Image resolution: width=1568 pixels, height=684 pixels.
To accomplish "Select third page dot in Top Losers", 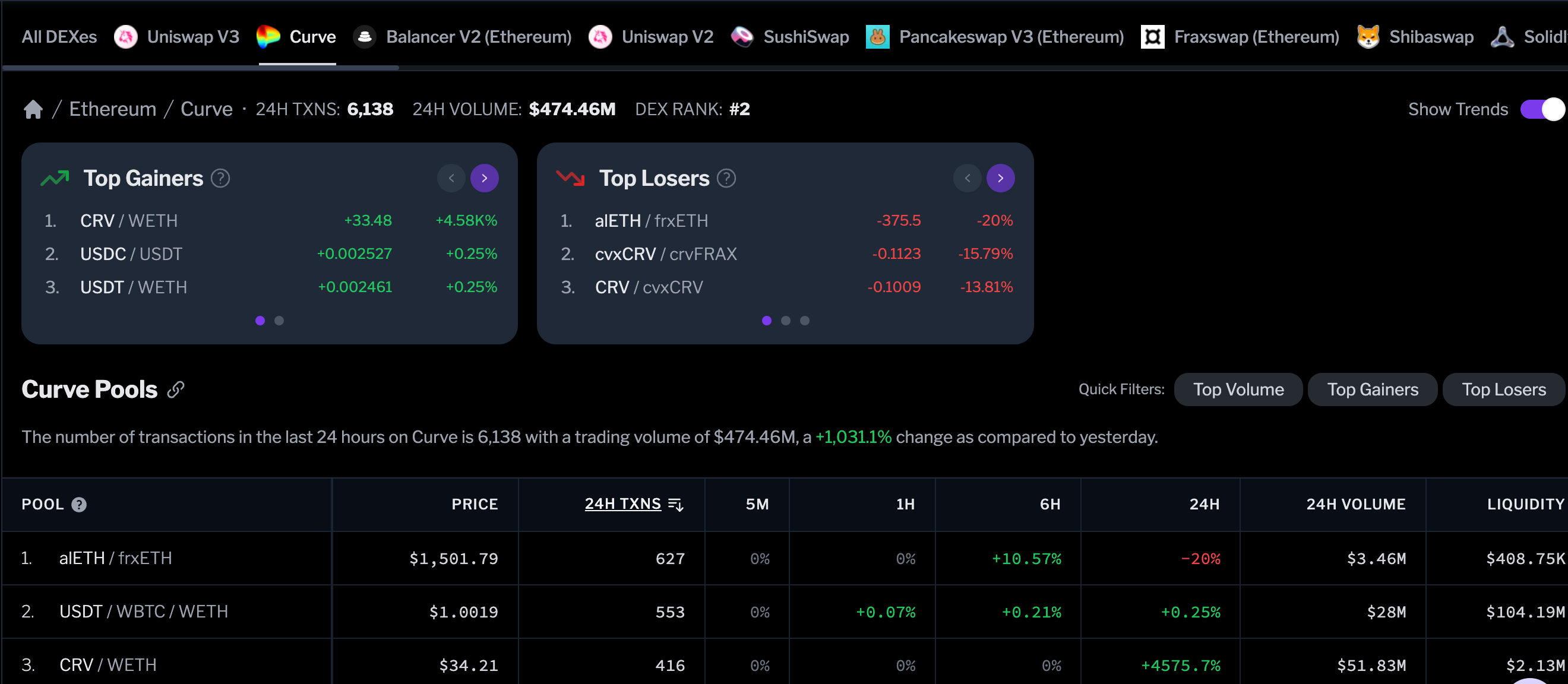I will click(805, 321).
